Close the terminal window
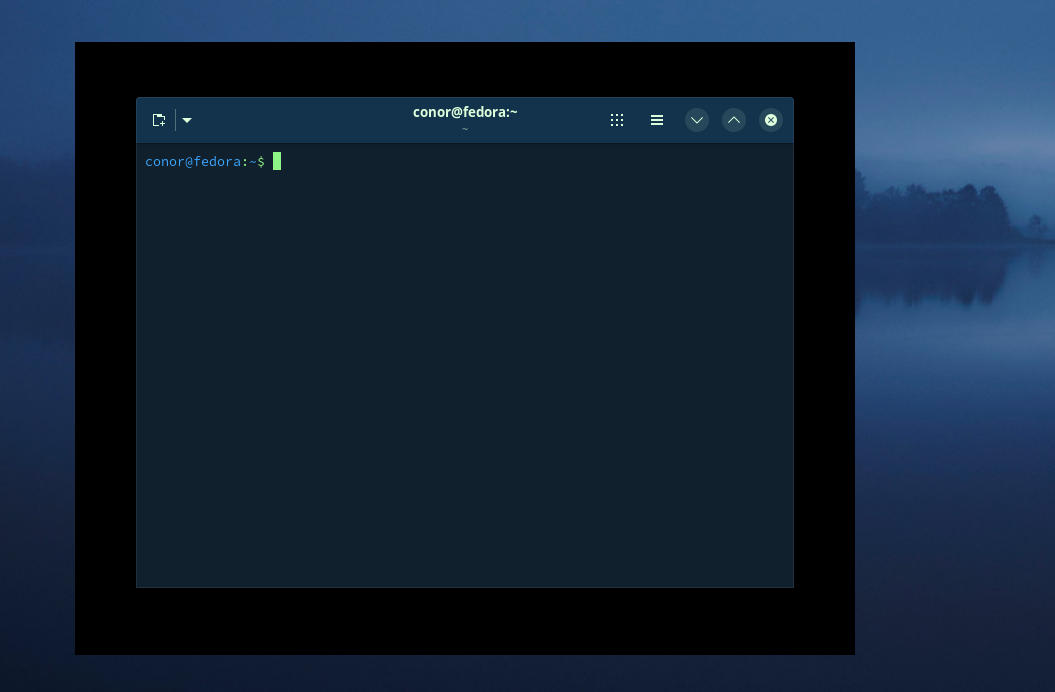The width and height of the screenshot is (1055, 692). (x=771, y=120)
